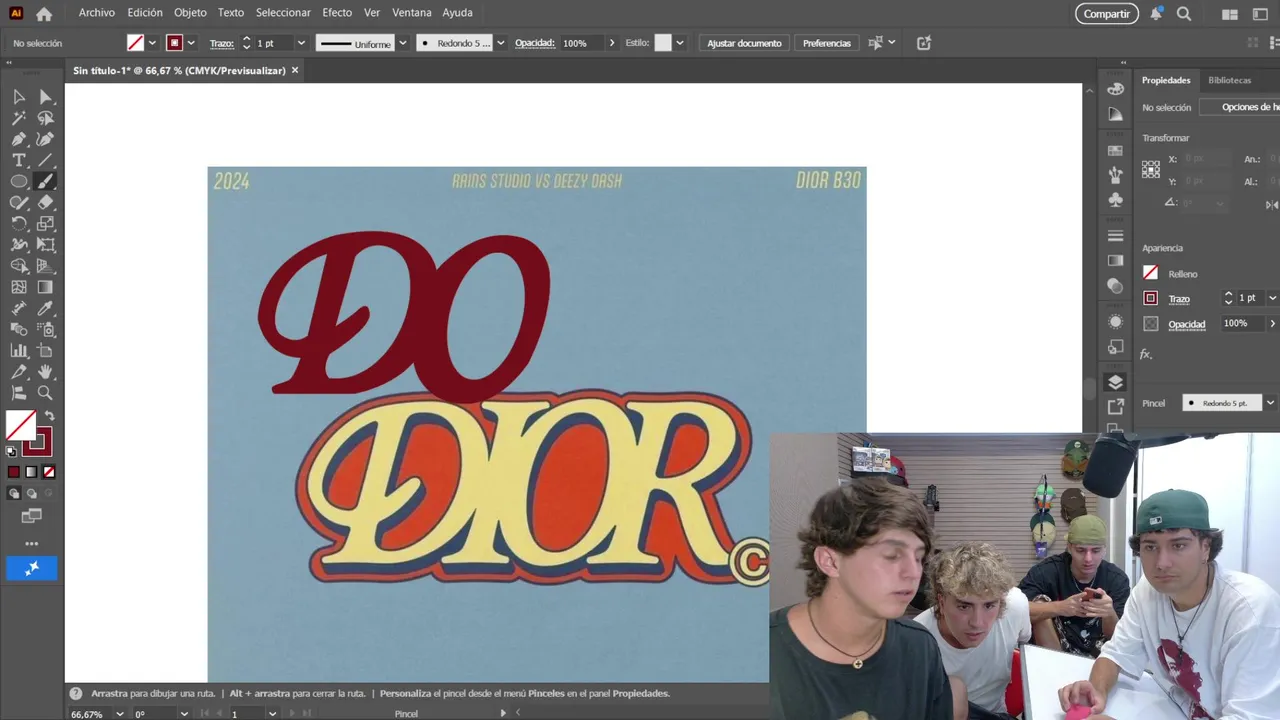Select the Type tool

[19, 160]
